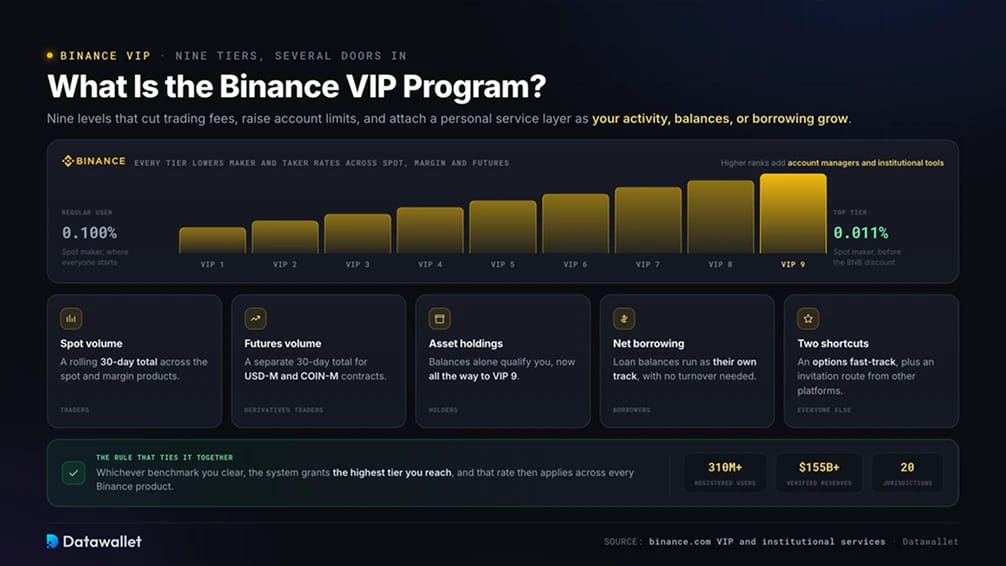Image resolution: width=1006 pixels, height=566 pixels.
Task: Click the Two shortcuts star icon
Action: coord(808,318)
